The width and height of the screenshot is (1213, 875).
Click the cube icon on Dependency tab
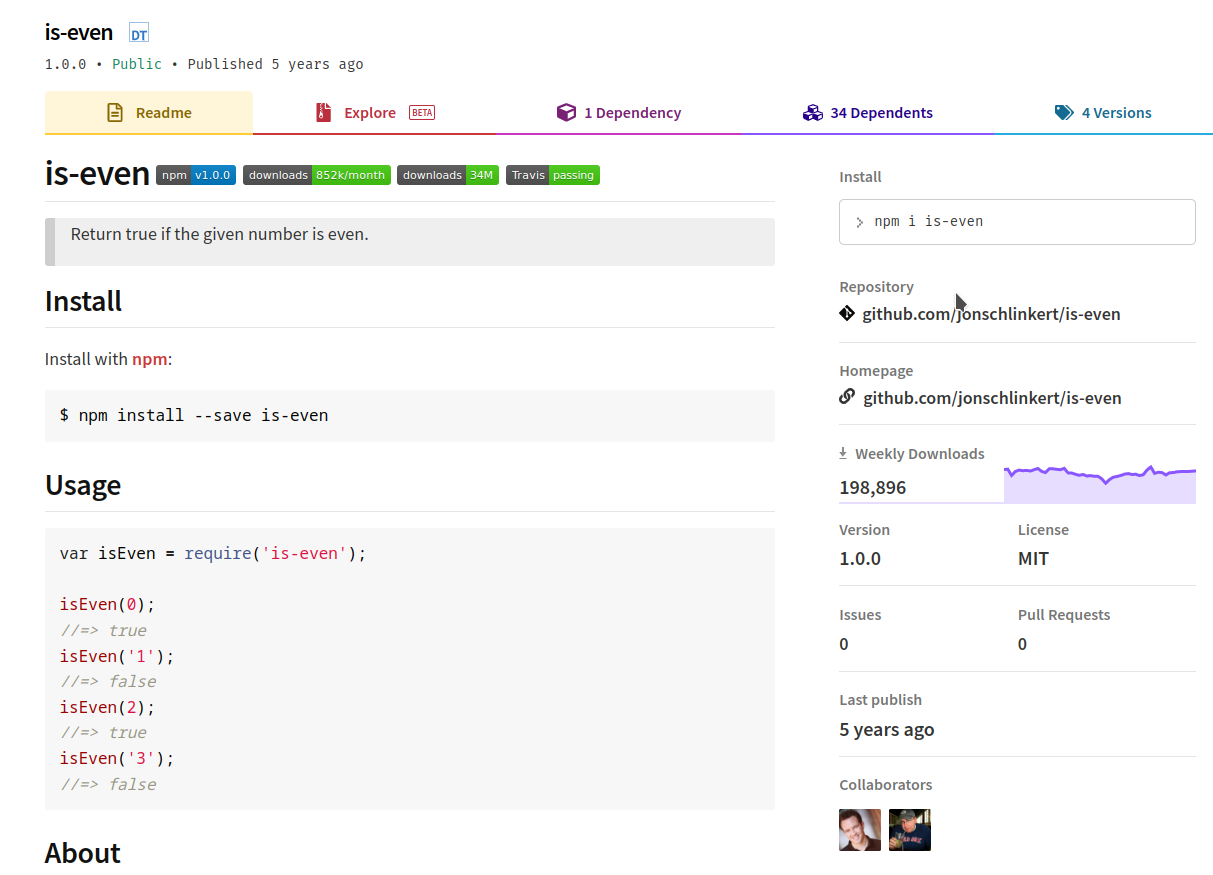[566, 113]
